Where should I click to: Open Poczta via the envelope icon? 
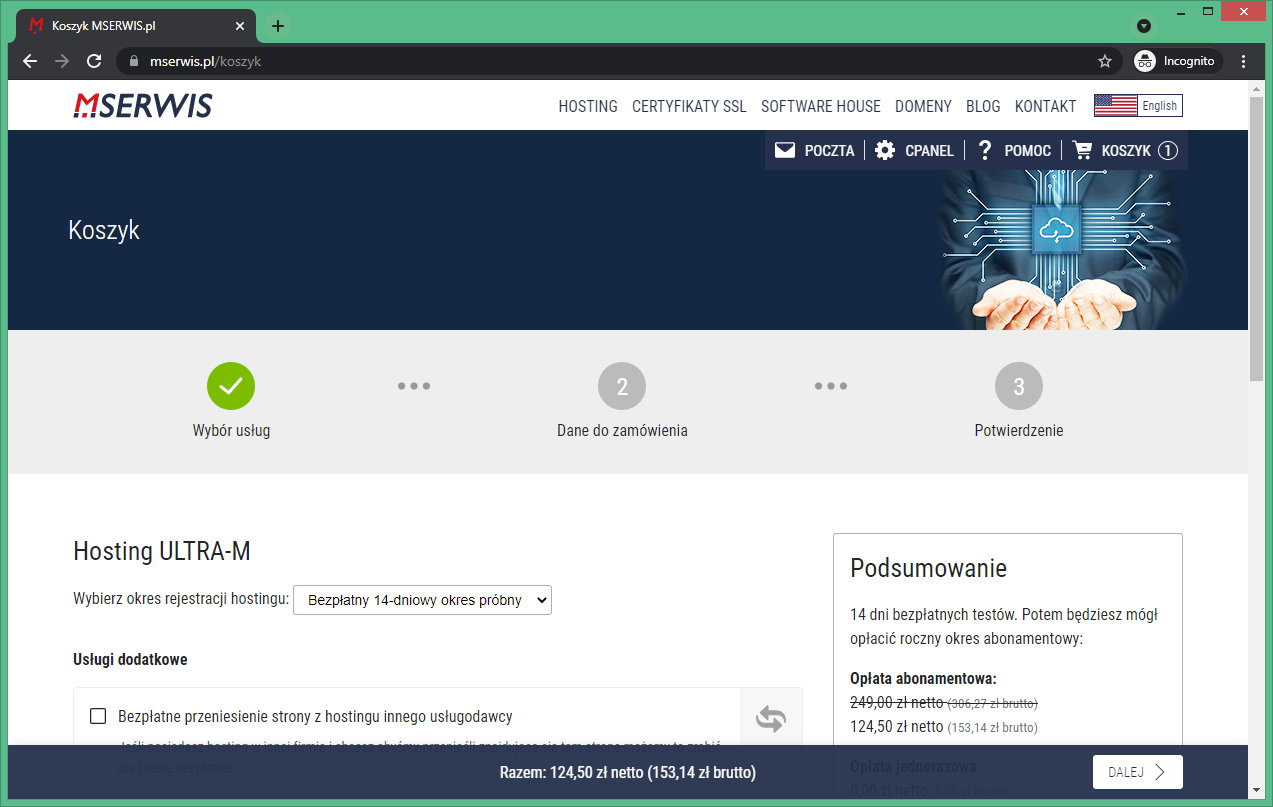point(785,151)
